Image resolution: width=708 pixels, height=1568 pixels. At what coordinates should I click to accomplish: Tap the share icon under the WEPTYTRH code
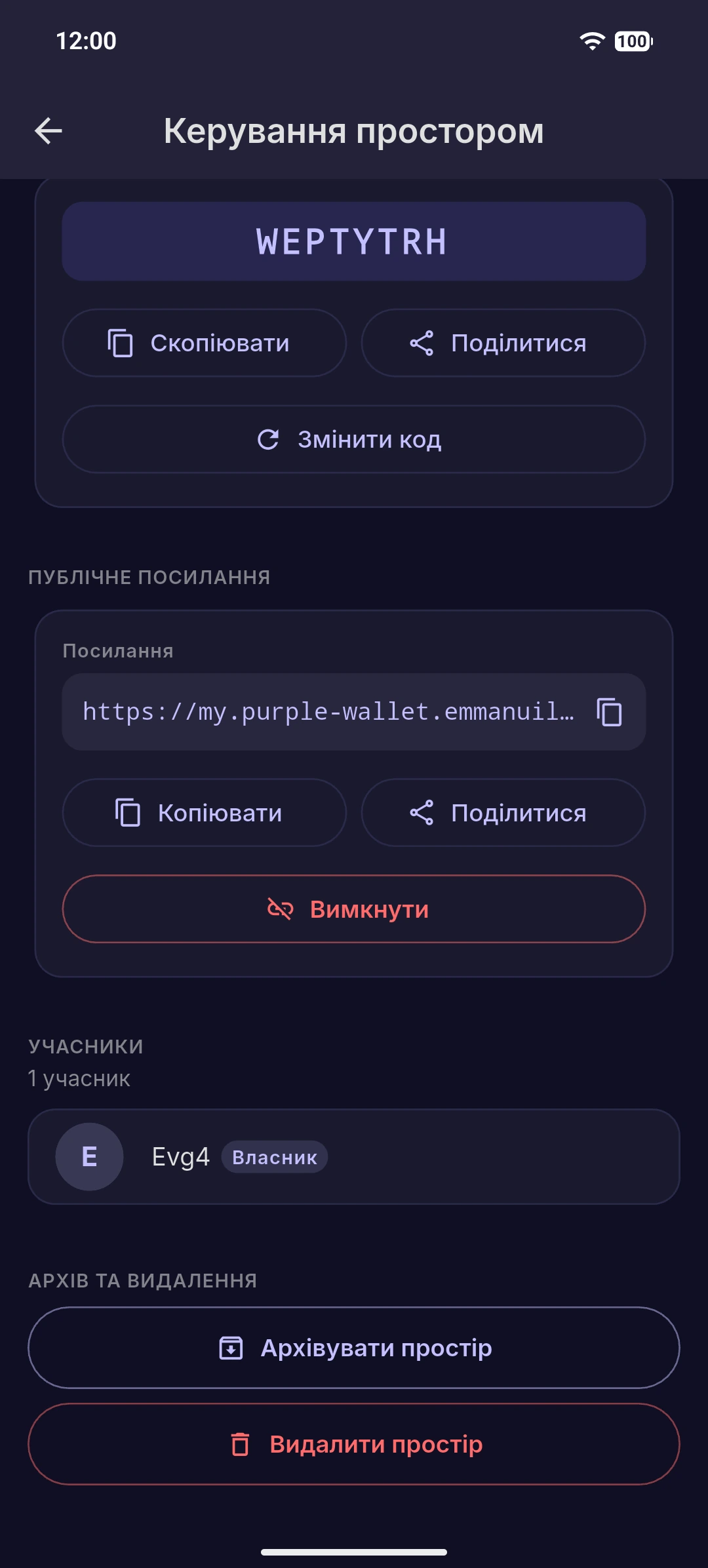422,343
